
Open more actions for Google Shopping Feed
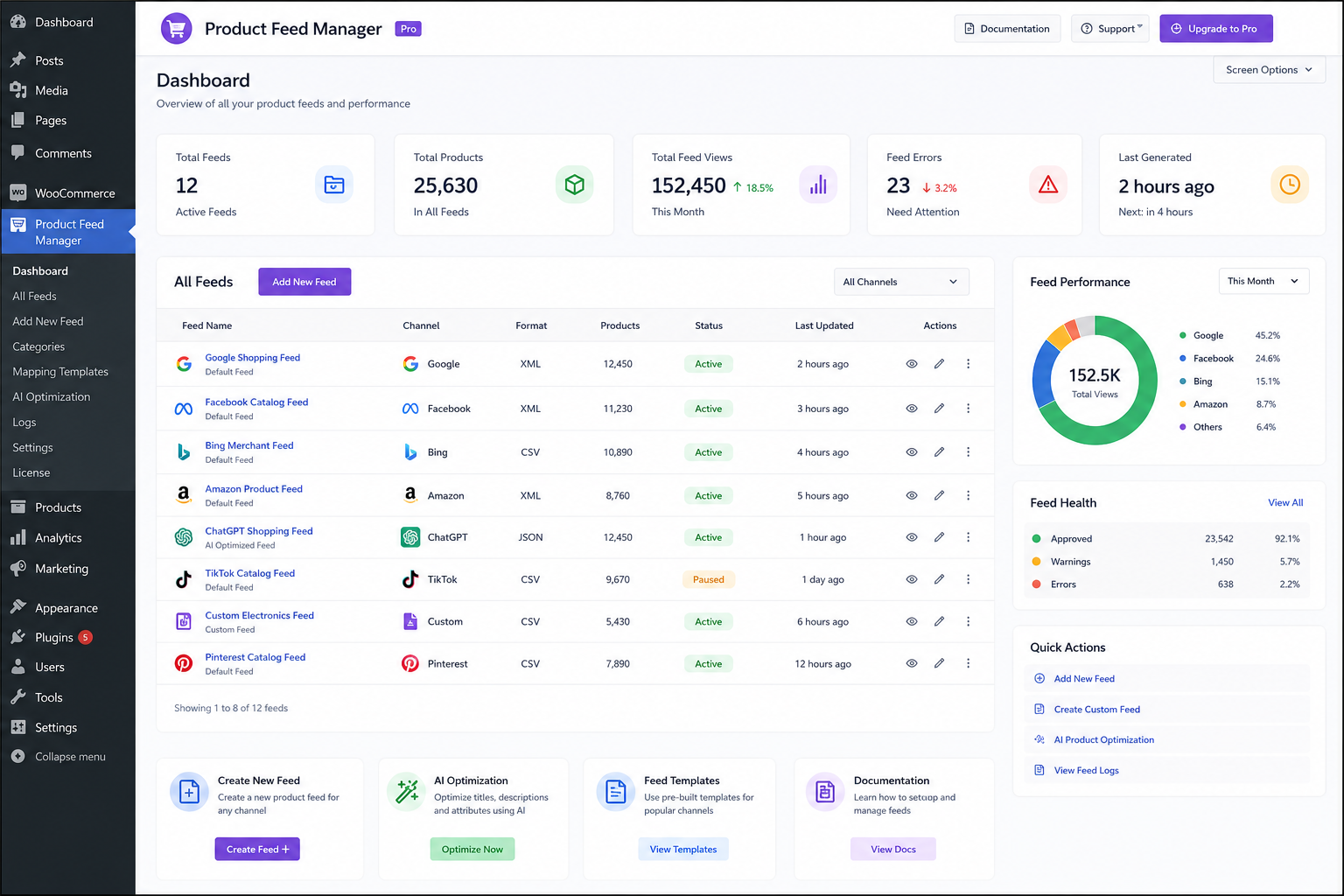click(x=968, y=364)
